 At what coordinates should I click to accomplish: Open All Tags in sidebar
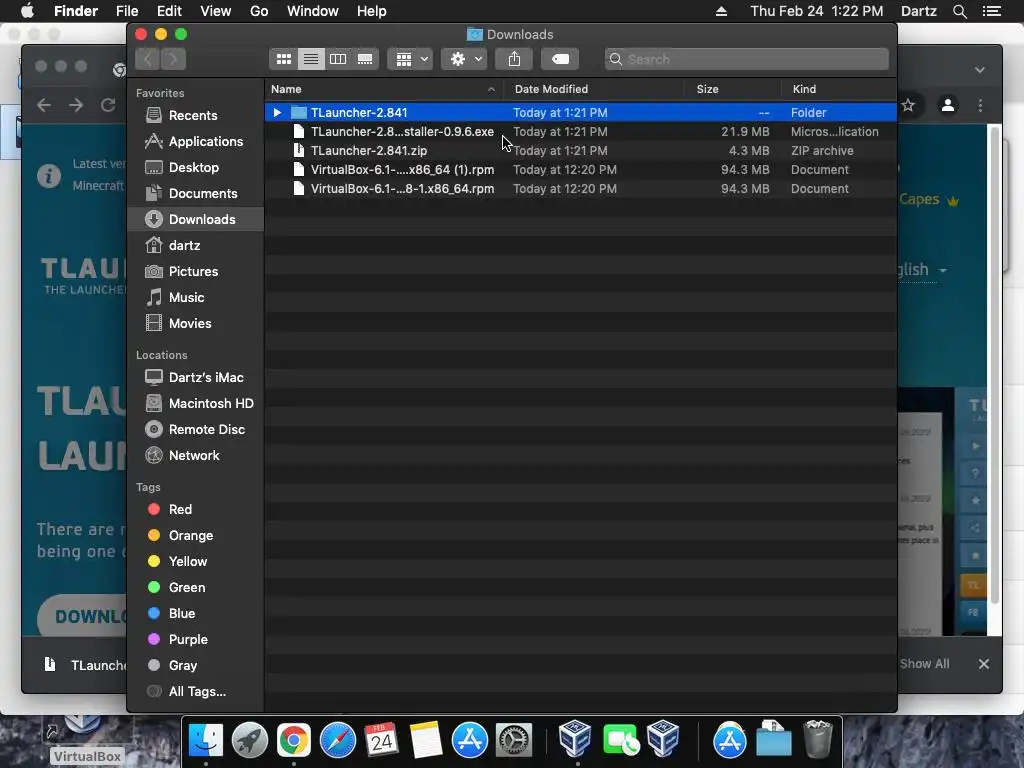(195, 692)
